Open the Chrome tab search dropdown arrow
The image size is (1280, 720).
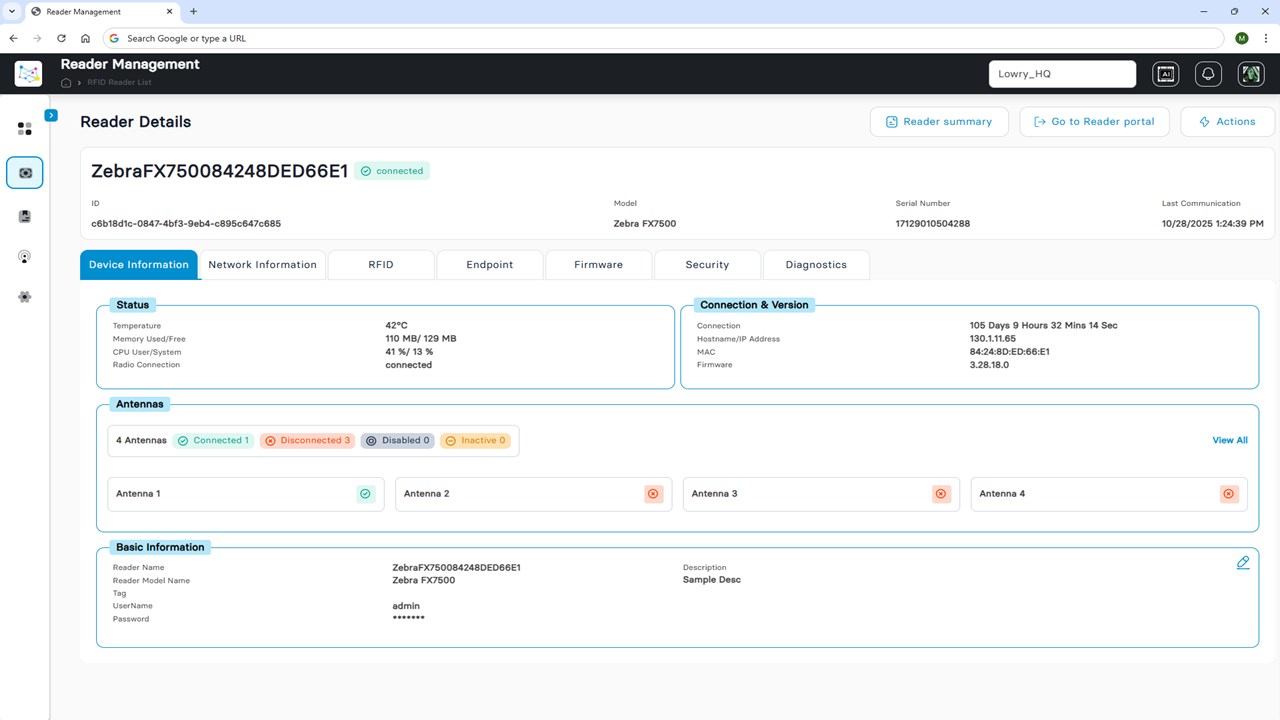point(11,12)
